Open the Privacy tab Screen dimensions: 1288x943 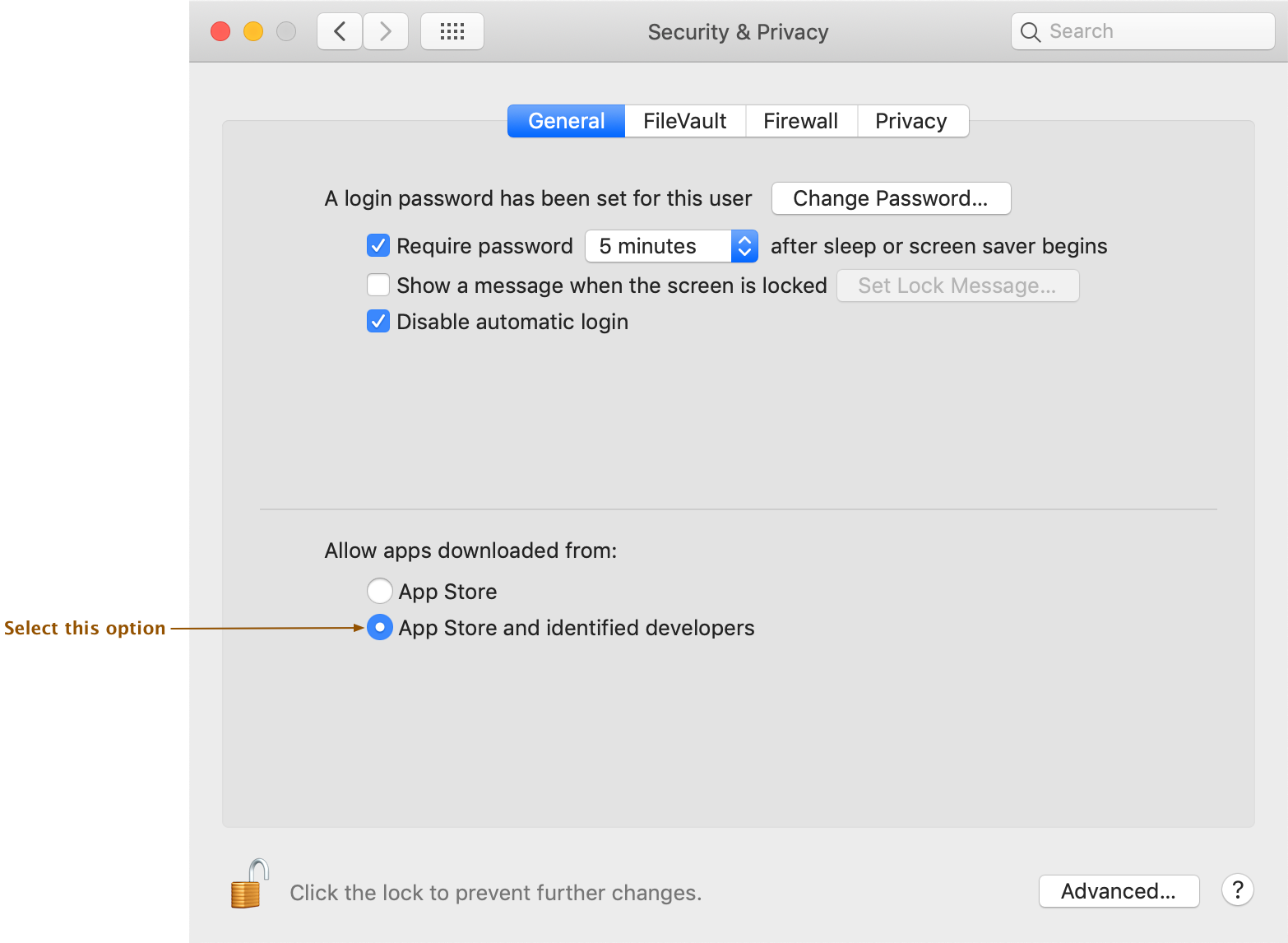911,121
